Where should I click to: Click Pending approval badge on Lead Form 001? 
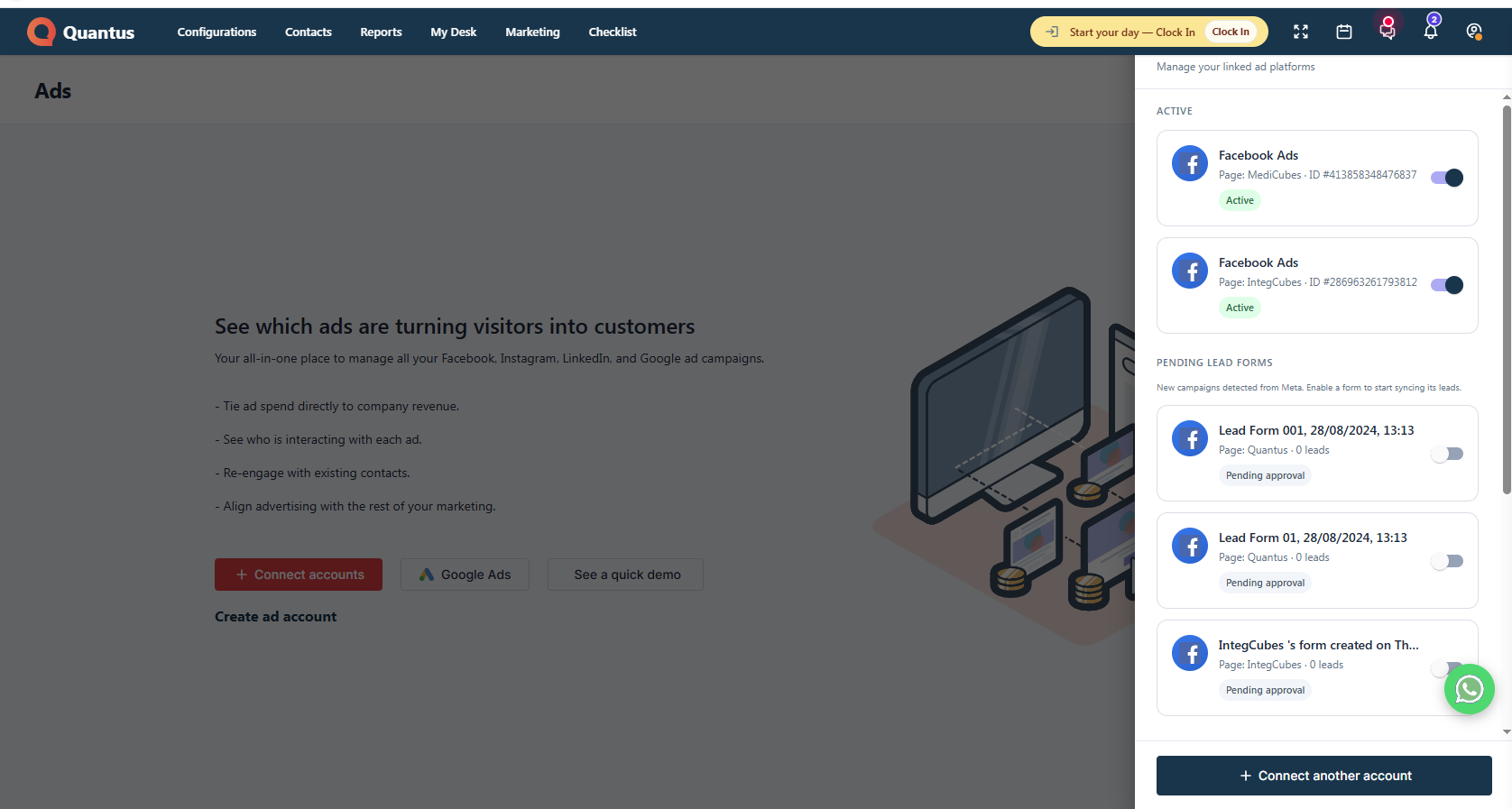1265,475
